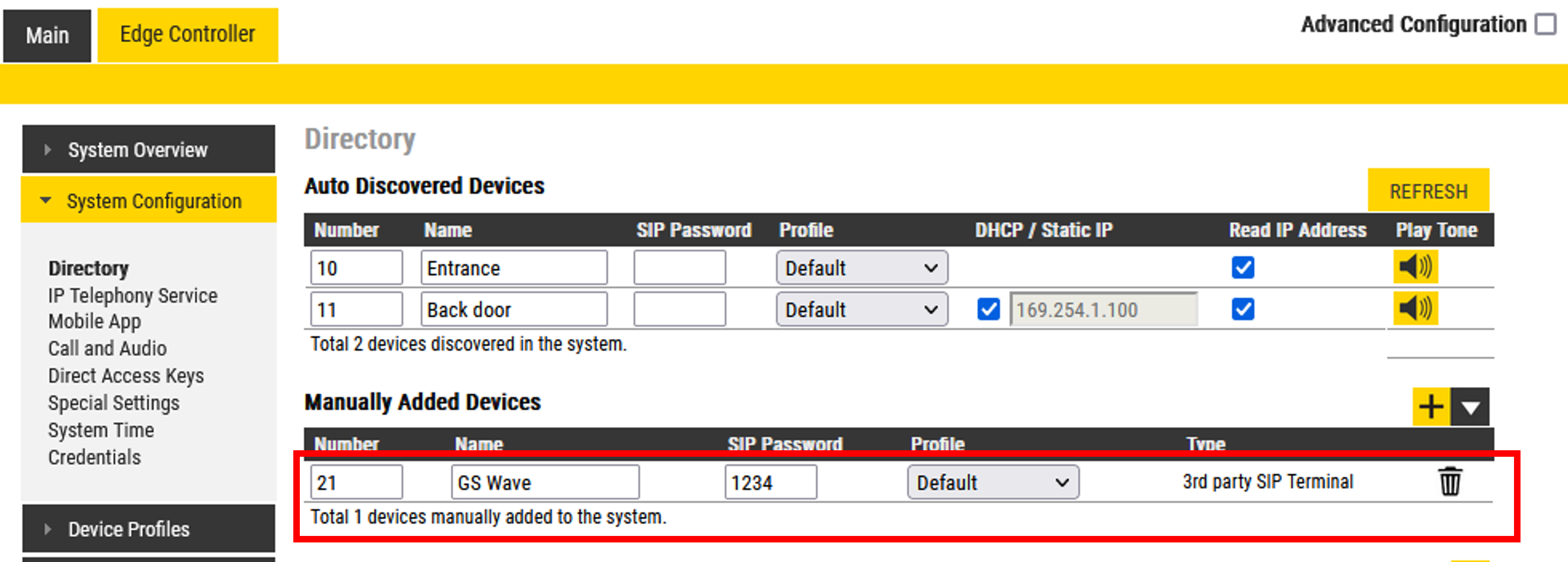Select the Edge Controller tab
This screenshot has height=562, width=1568.
pyautogui.click(x=188, y=35)
